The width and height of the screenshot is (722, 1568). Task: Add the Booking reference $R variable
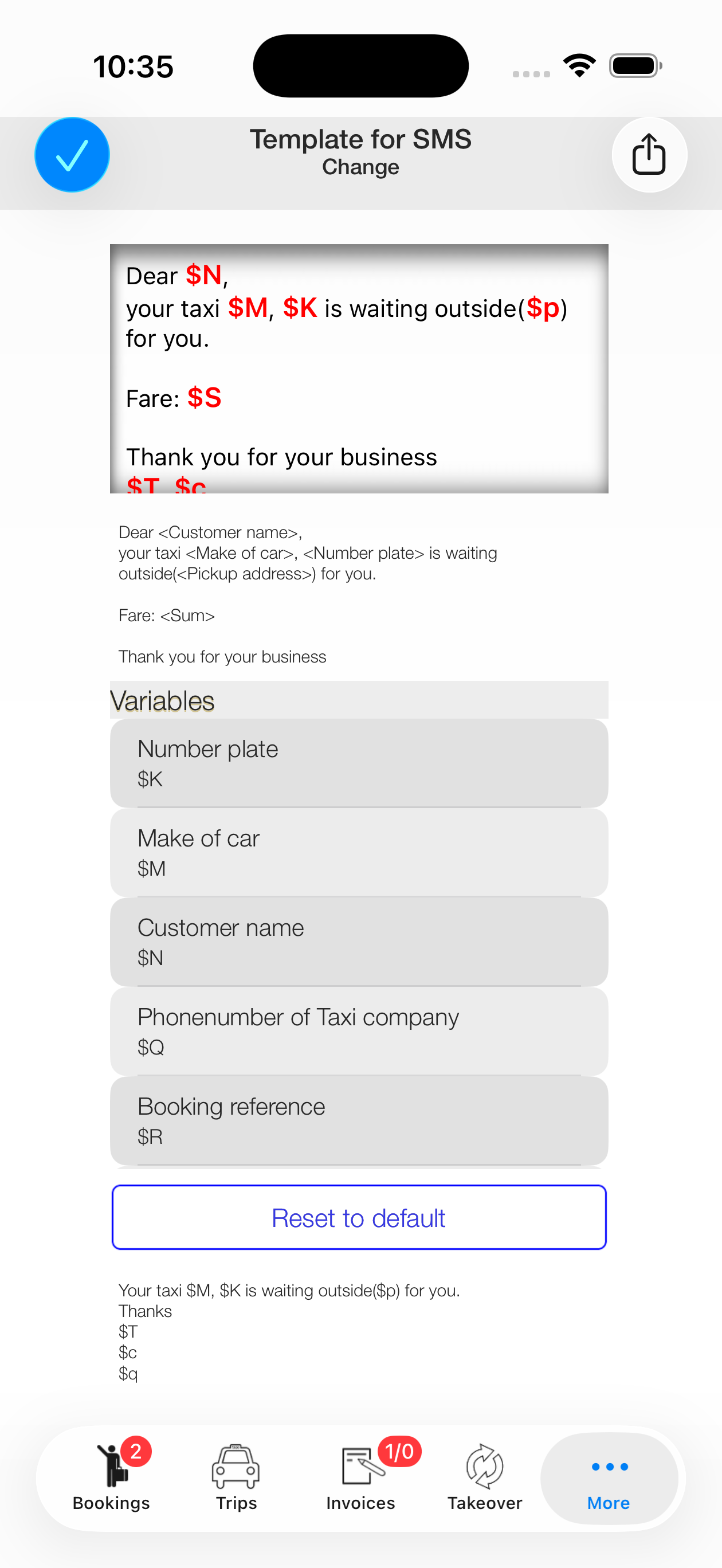pyautogui.click(x=359, y=1120)
